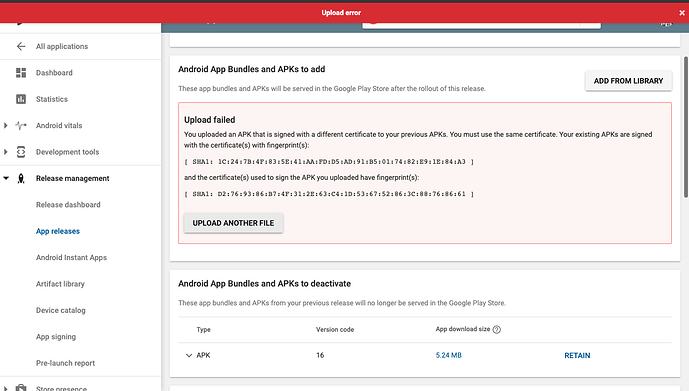Click the back arrow beside All applications
This screenshot has height=391, width=689.
(21, 46)
